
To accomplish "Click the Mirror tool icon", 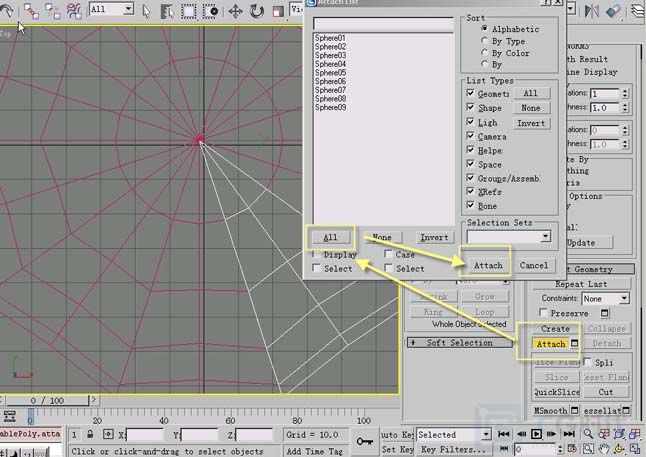I will pyautogui.click(x=592, y=11).
